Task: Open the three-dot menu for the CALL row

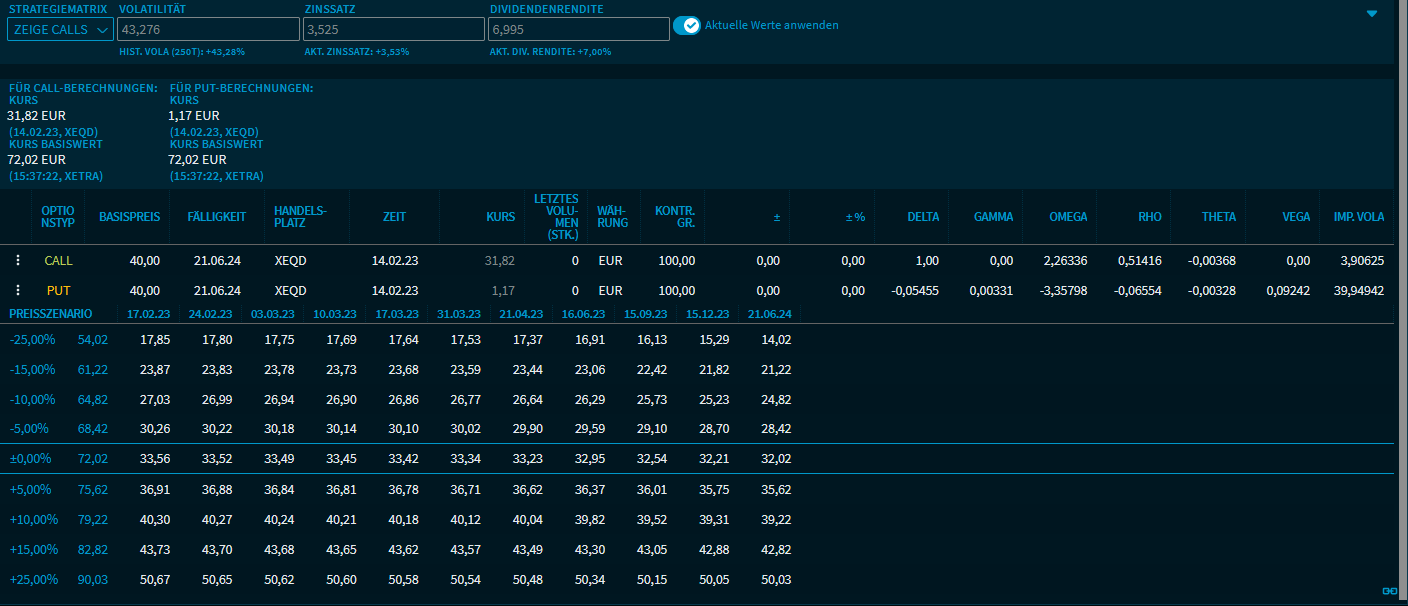Action: tap(17, 260)
